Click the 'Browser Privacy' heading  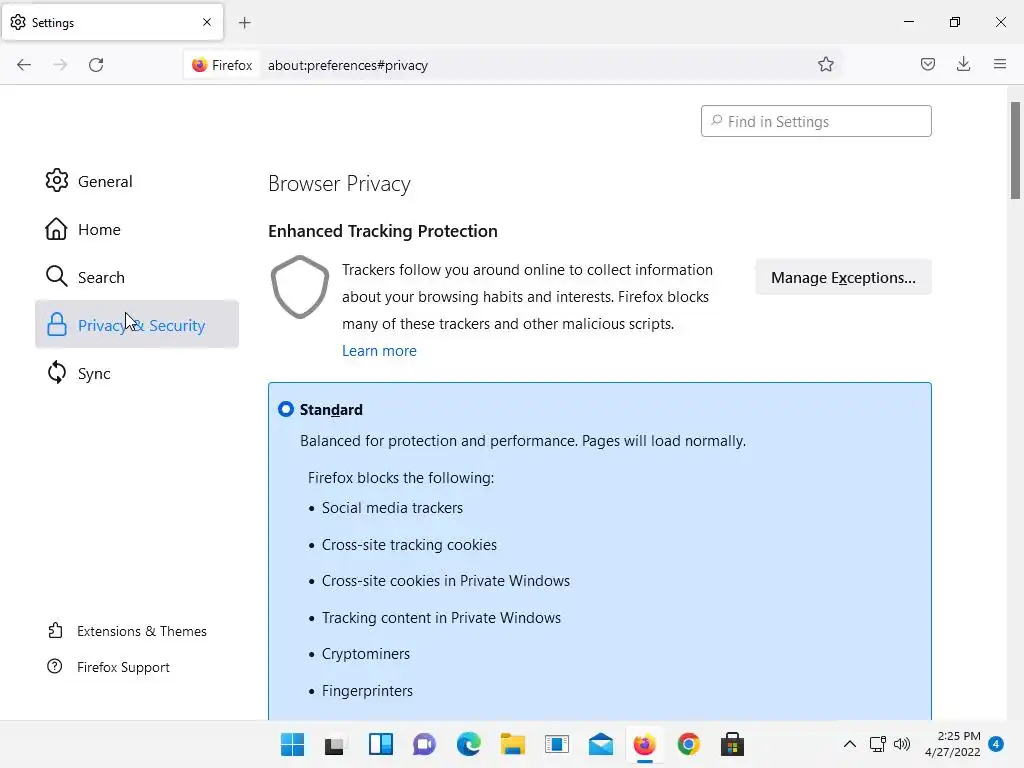(x=339, y=184)
